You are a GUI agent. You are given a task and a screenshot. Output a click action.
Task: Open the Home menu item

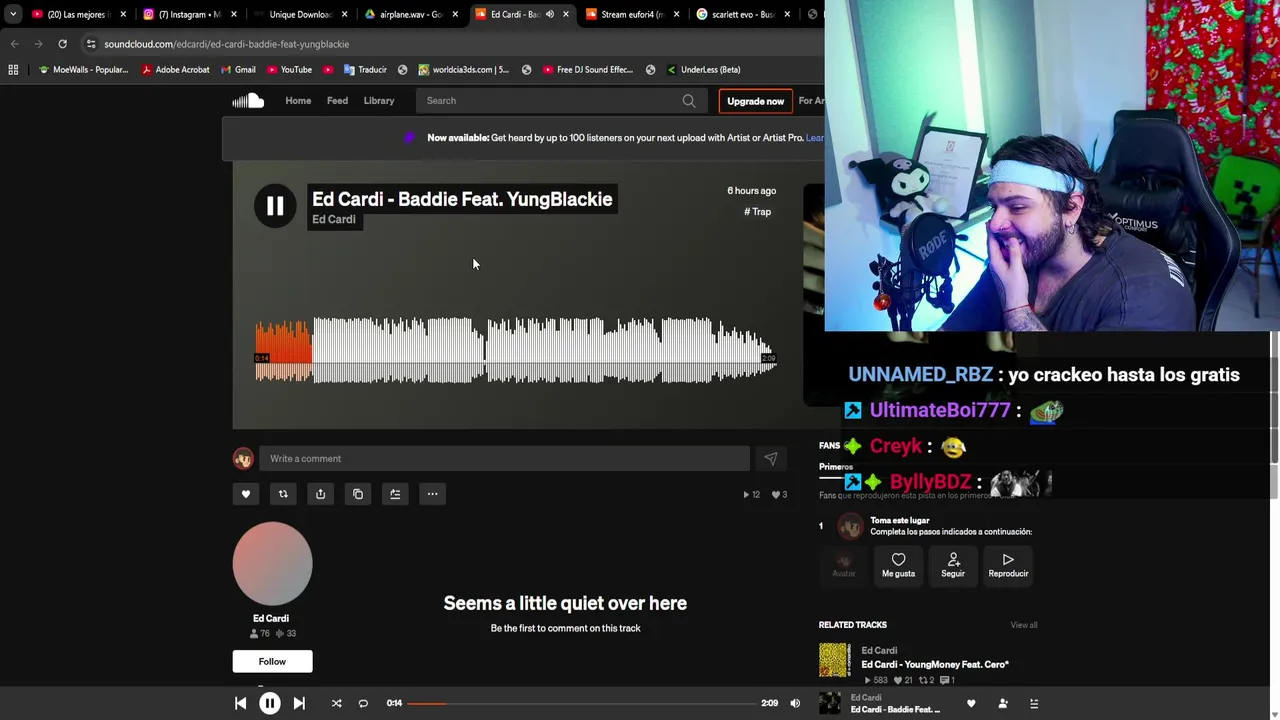[x=298, y=100]
